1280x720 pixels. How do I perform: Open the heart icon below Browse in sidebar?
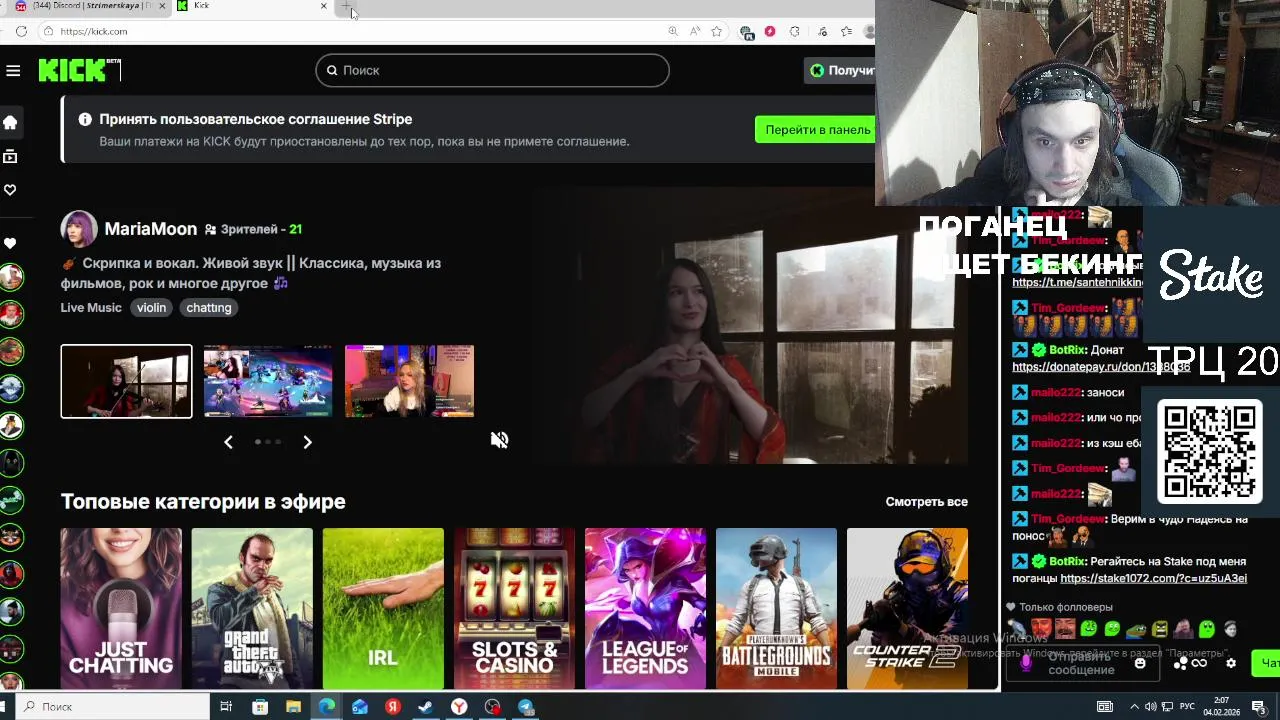[x=10, y=190]
